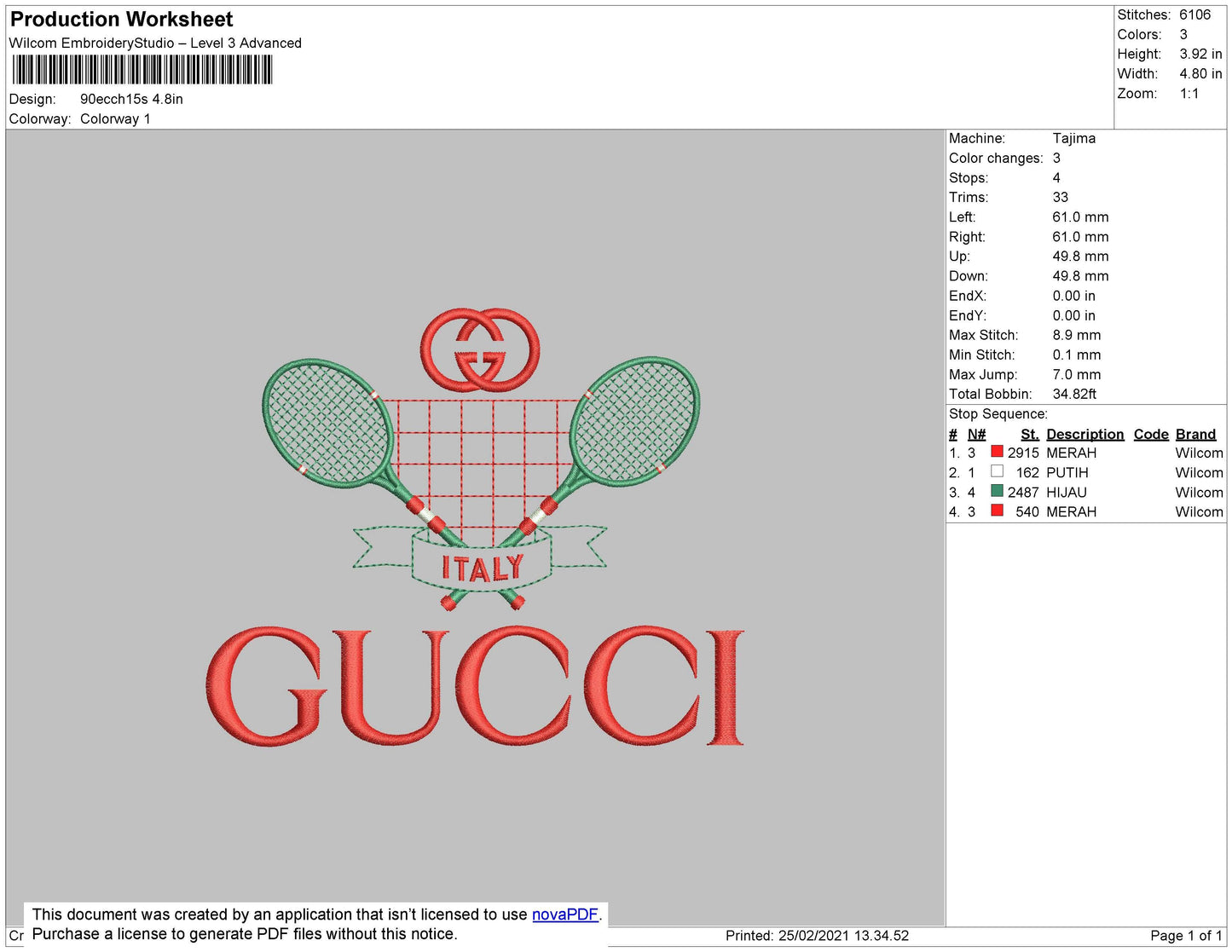
Task: Click width value '4.80 in'
Action: point(1200,73)
